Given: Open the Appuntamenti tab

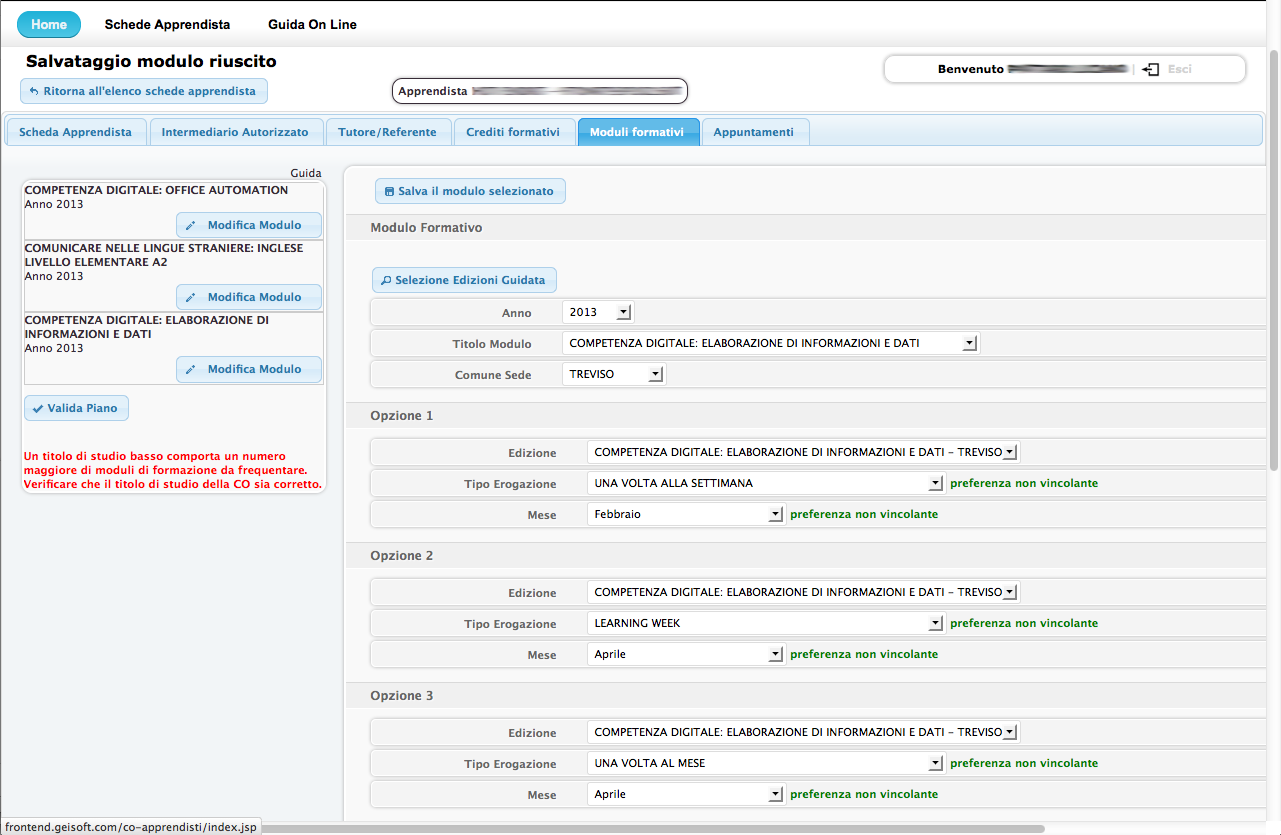Looking at the screenshot, I should pyautogui.click(x=753, y=132).
